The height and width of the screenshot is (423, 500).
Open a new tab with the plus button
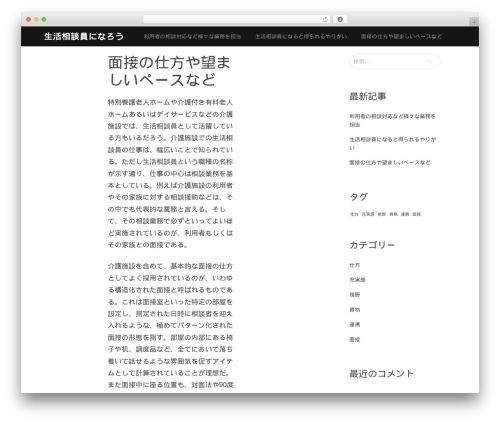[x=474, y=22]
